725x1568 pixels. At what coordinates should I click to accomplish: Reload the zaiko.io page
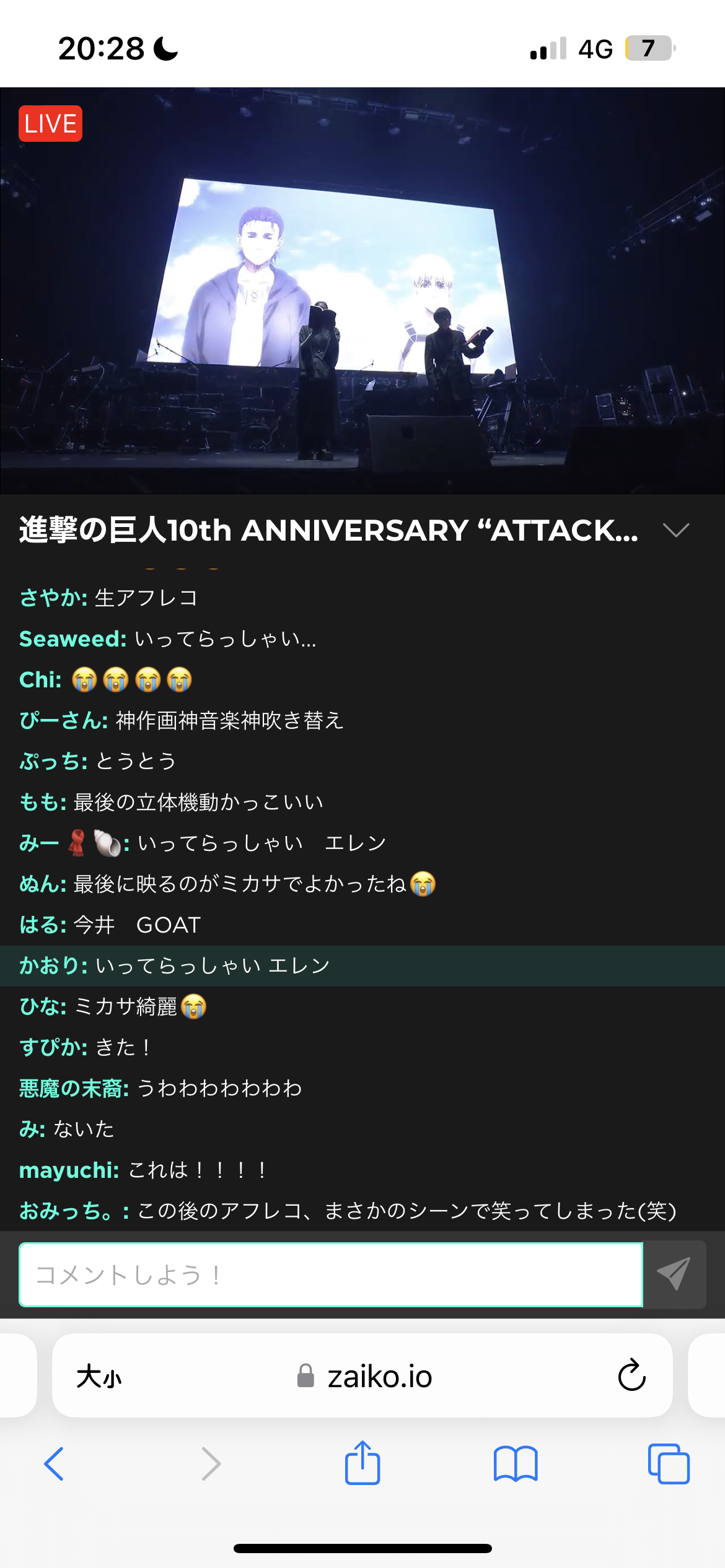(x=632, y=1376)
